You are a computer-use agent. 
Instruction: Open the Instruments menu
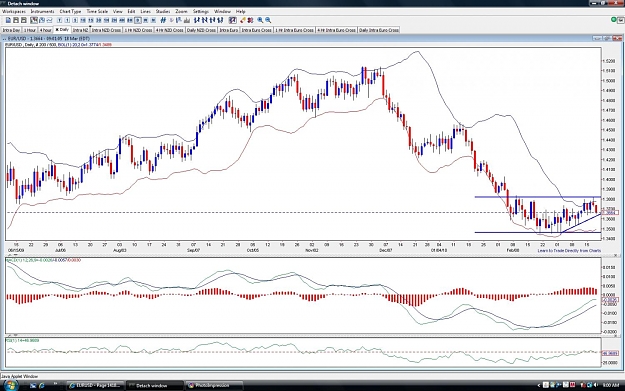tap(42, 12)
